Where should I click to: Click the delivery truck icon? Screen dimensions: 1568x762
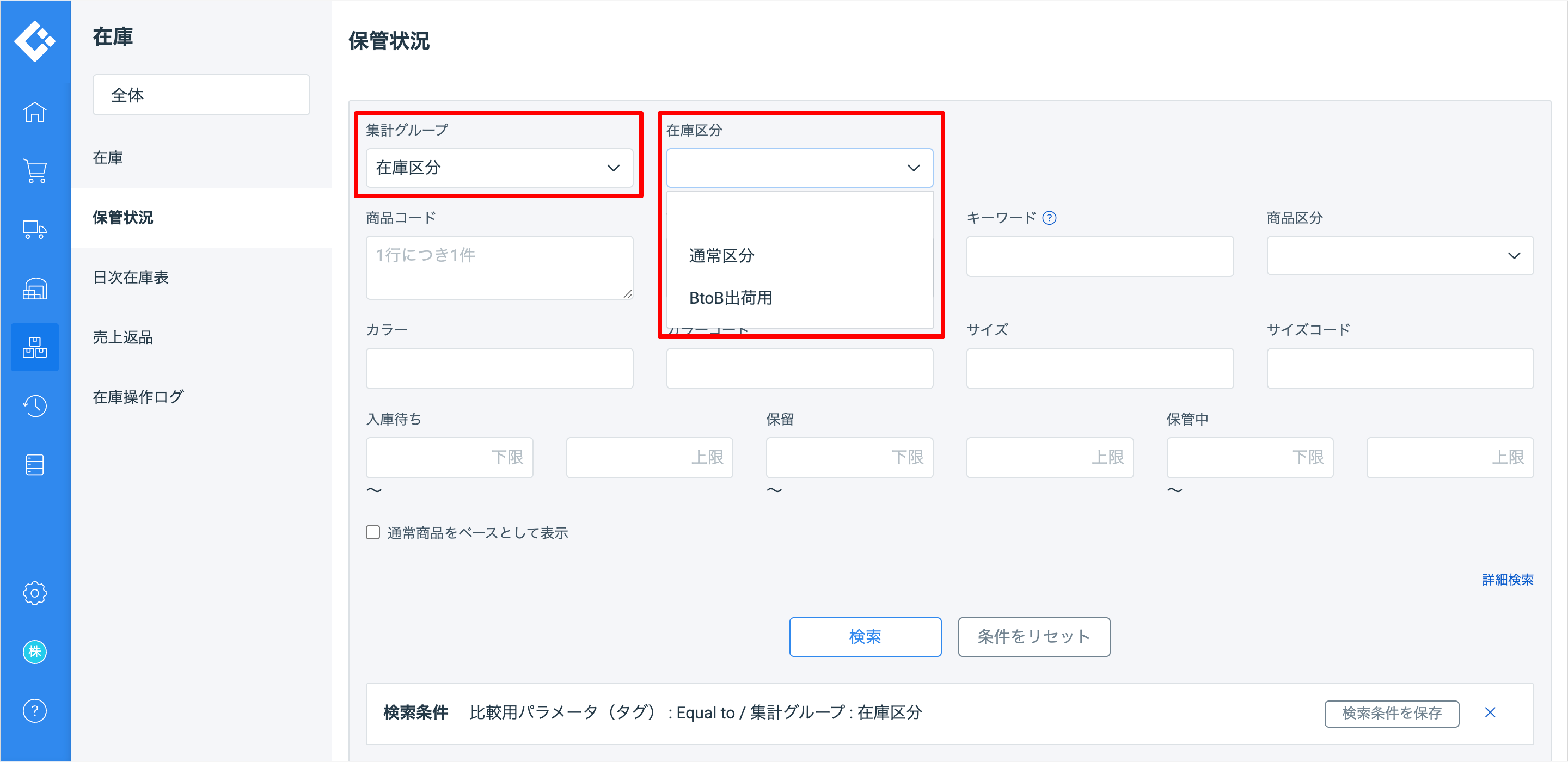(35, 230)
